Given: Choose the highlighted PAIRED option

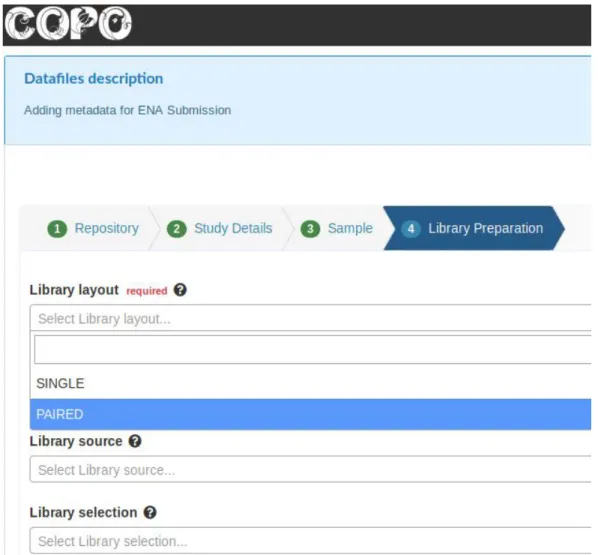Looking at the screenshot, I should pyautogui.click(x=310, y=414).
